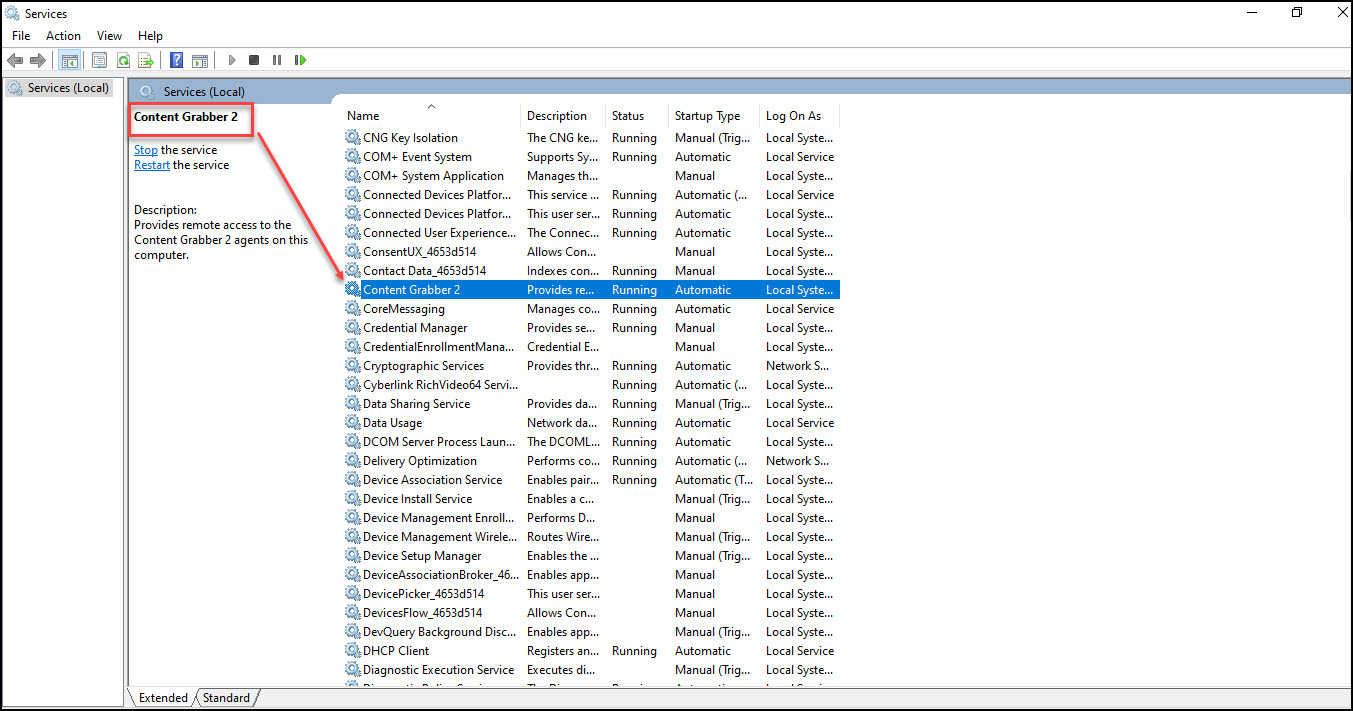Toggle Show/Hide Action Pane button
1353x711 pixels.
click(x=199, y=60)
